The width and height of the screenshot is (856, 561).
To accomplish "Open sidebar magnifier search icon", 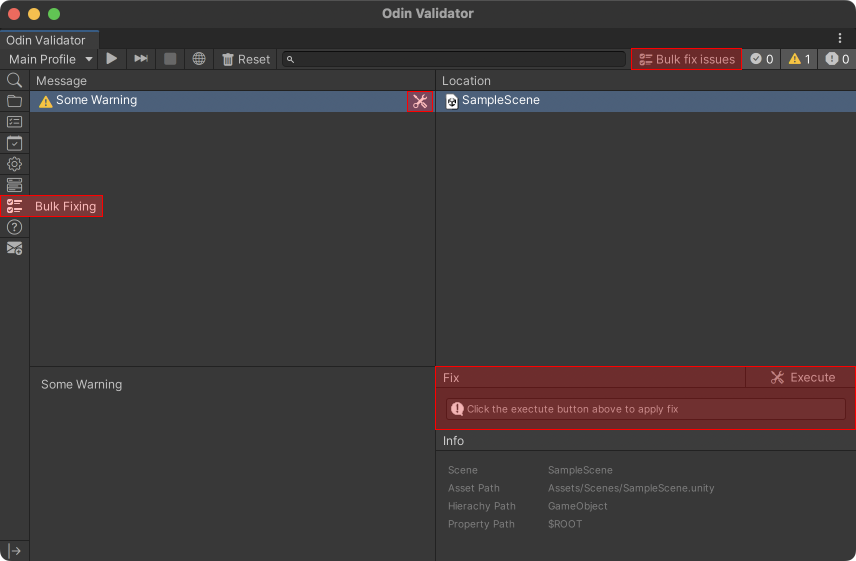I will coord(15,80).
